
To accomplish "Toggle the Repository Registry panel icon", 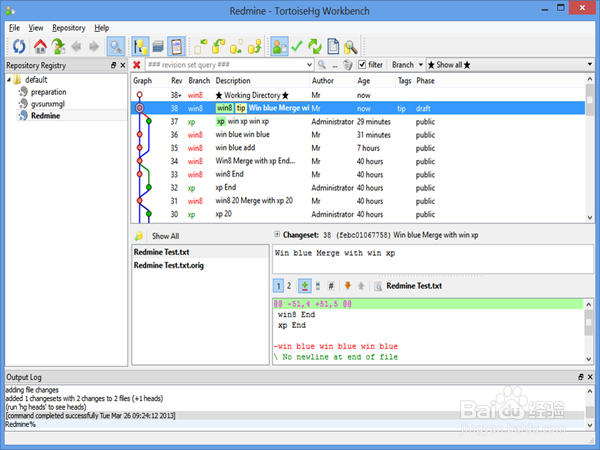I will [x=140, y=47].
